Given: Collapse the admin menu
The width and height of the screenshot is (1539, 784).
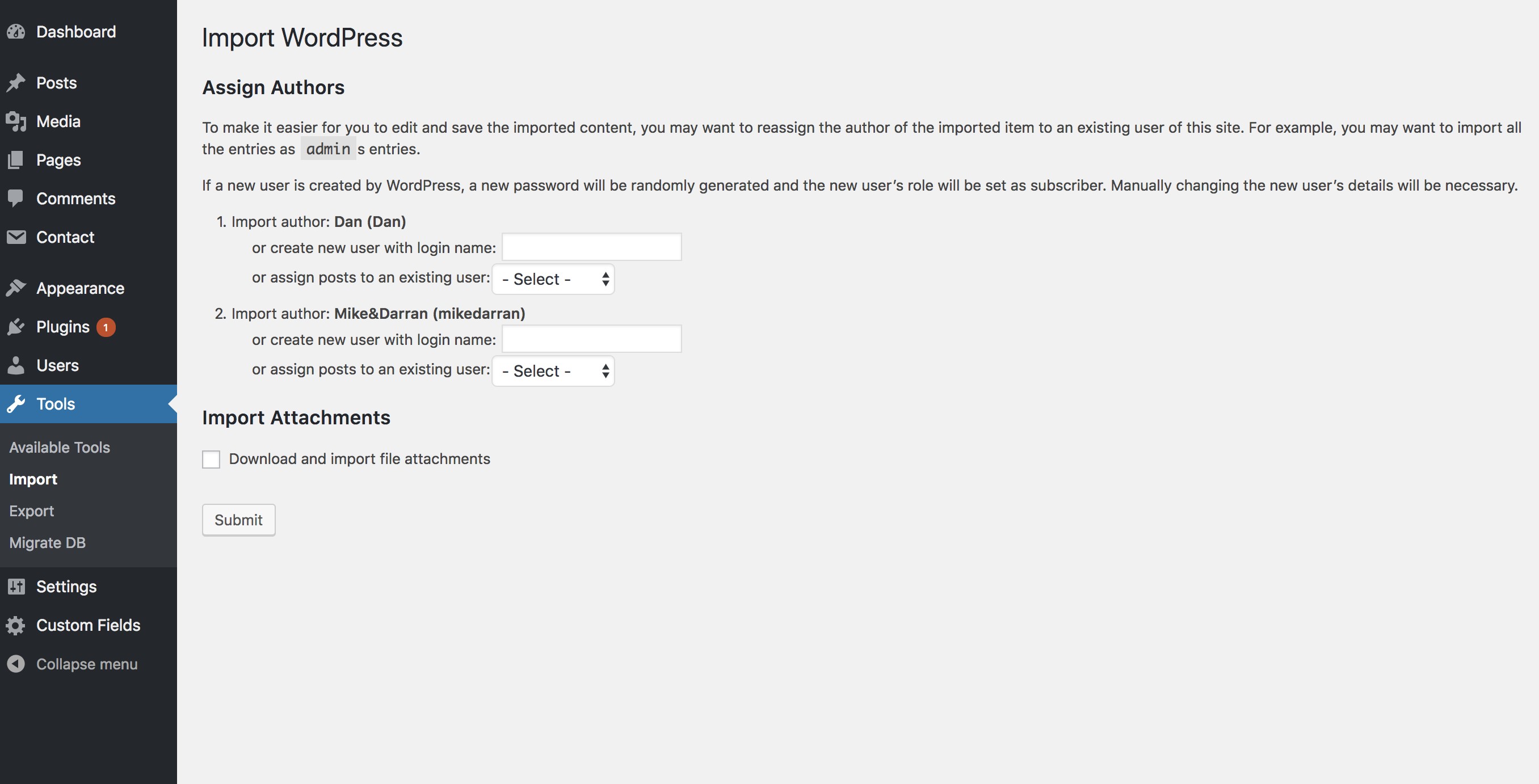Looking at the screenshot, I should (x=73, y=664).
